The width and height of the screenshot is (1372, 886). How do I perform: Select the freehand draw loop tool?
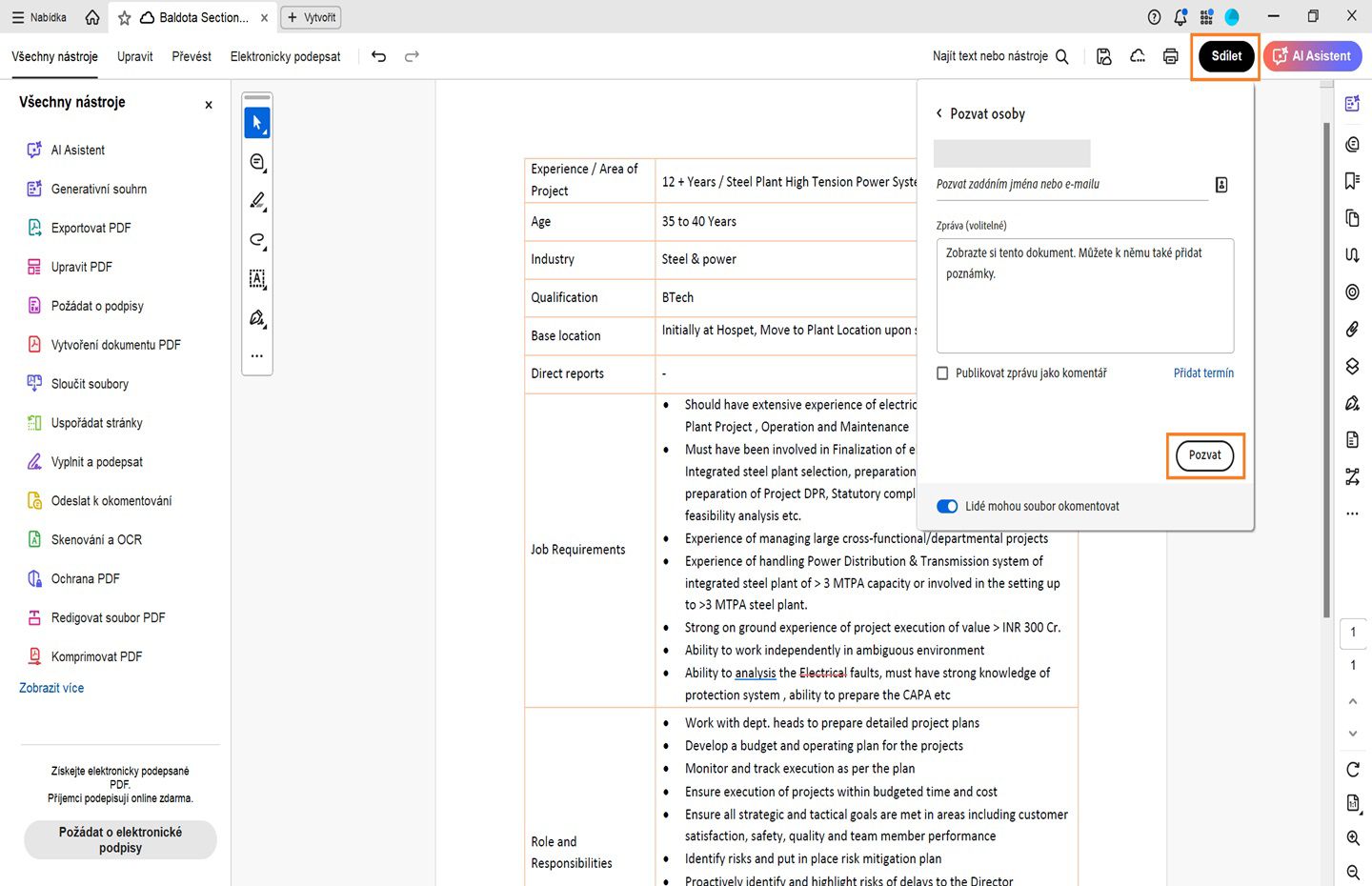click(x=257, y=240)
